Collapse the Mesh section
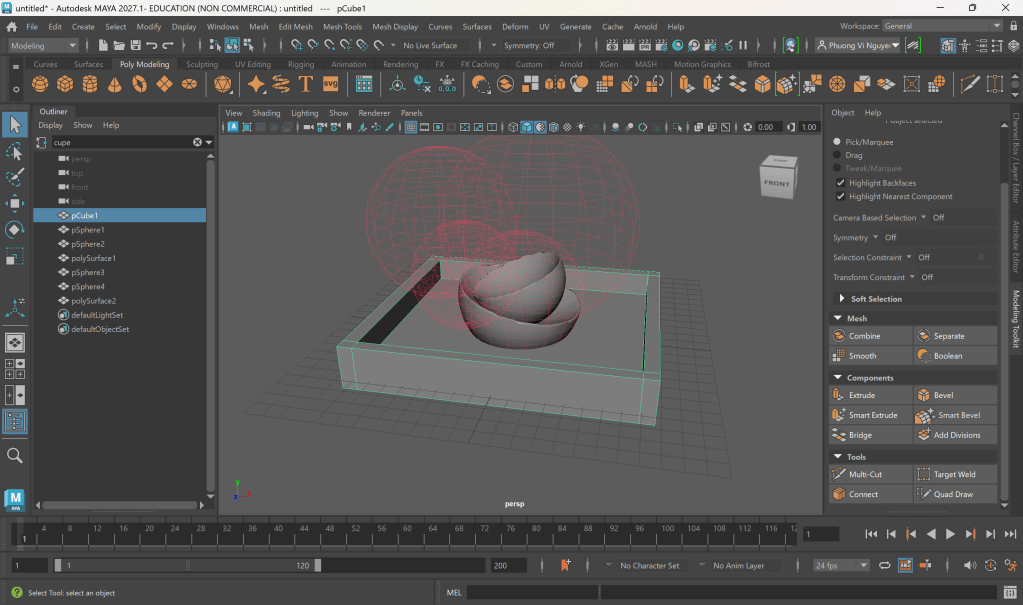This screenshot has height=605, width=1023. 838,318
